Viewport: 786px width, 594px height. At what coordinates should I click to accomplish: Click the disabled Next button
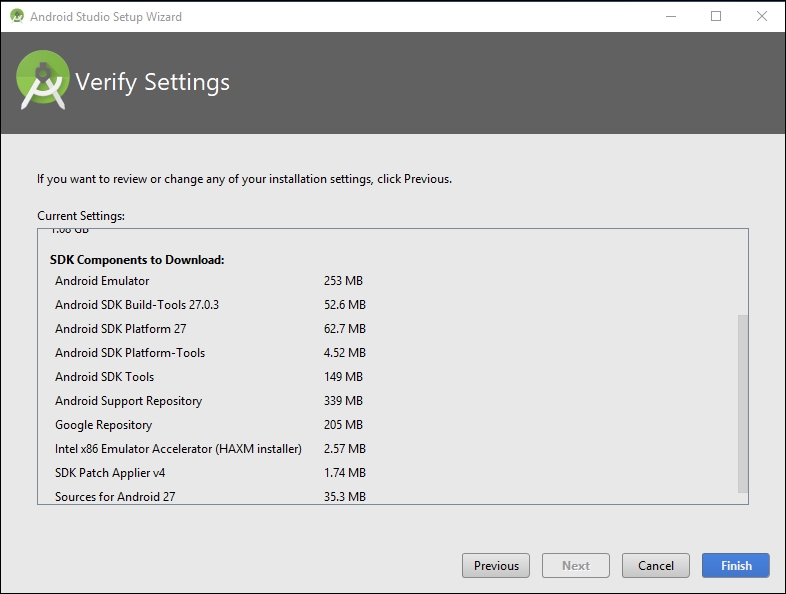(x=575, y=565)
